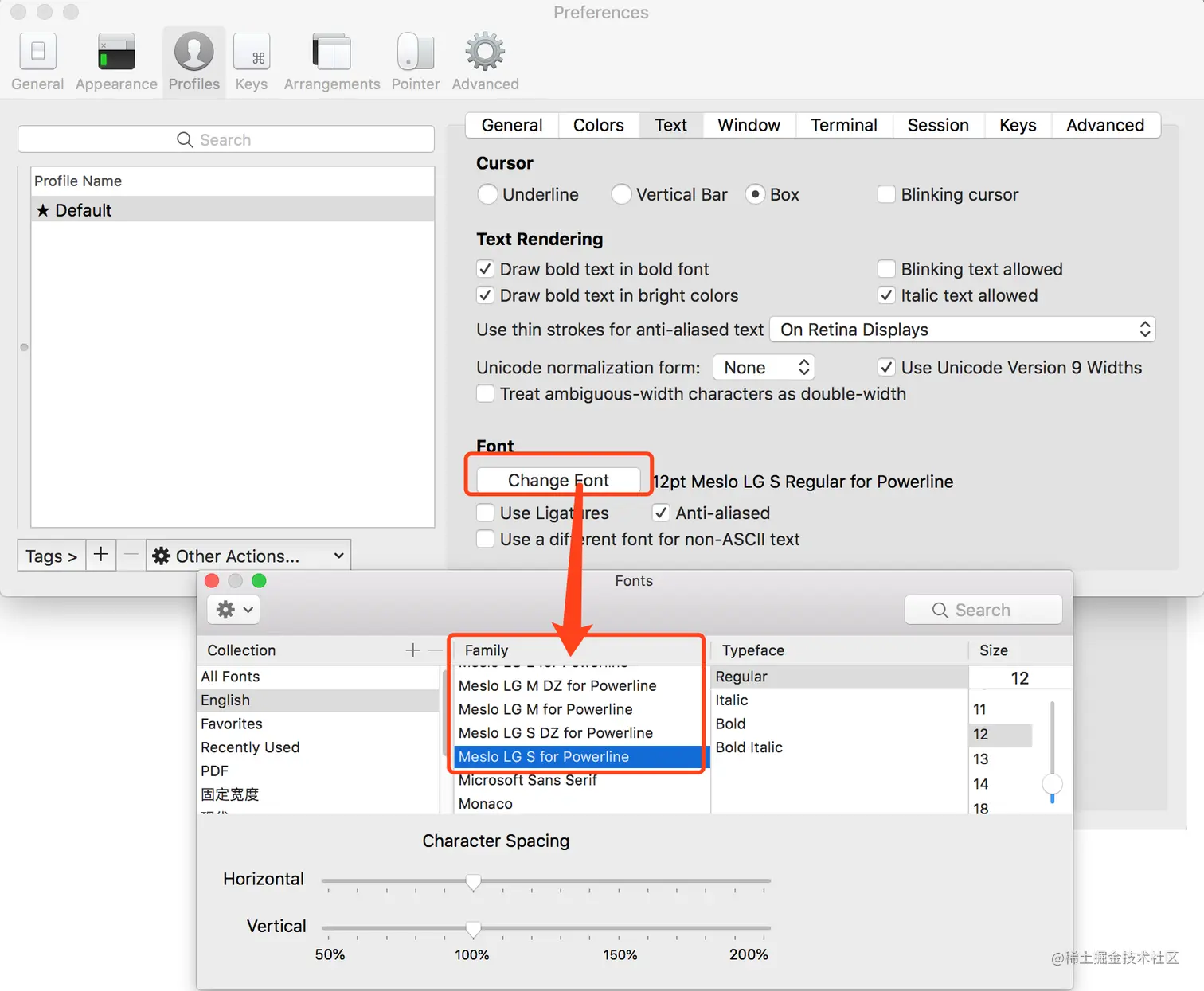
Task: Click the font Size value field
Action: (x=1020, y=678)
